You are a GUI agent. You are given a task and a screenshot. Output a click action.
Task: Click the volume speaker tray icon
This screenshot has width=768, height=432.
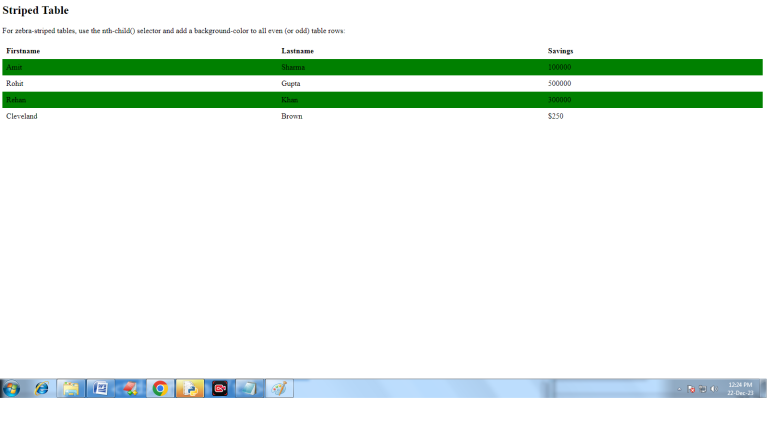point(713,389)
